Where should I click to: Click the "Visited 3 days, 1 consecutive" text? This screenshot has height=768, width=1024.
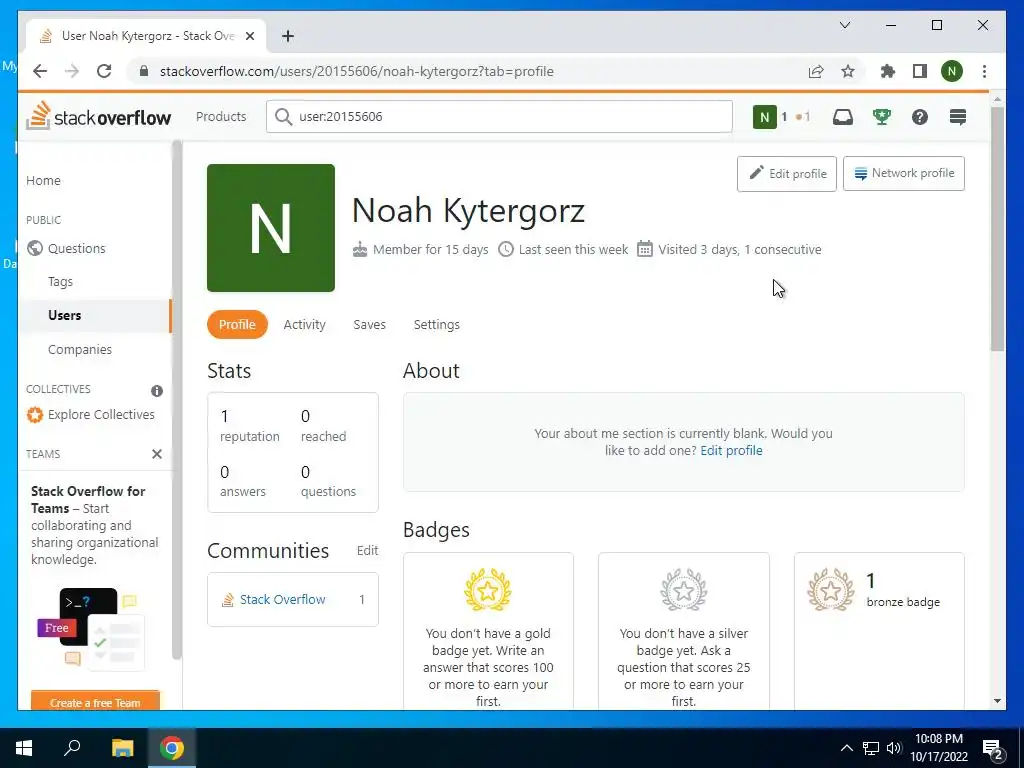coord(739,249)
